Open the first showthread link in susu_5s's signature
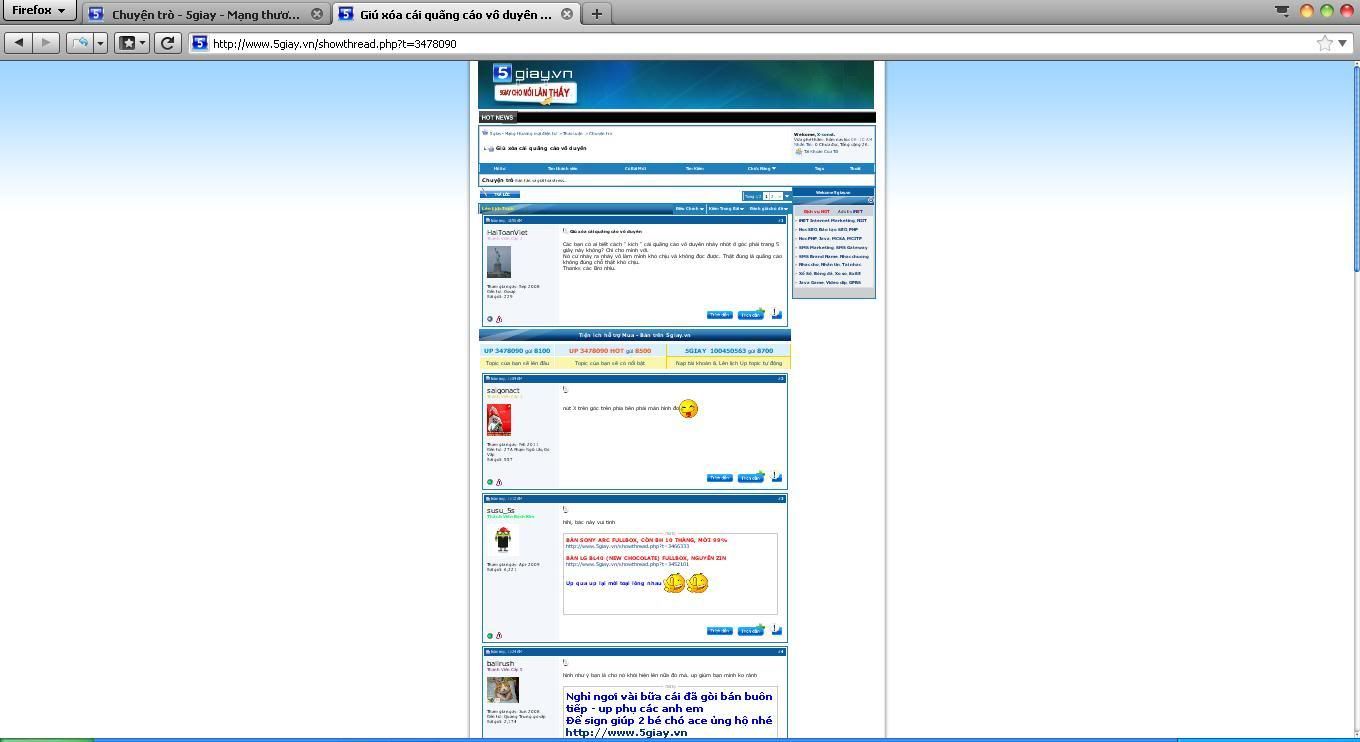 [626, 546]
